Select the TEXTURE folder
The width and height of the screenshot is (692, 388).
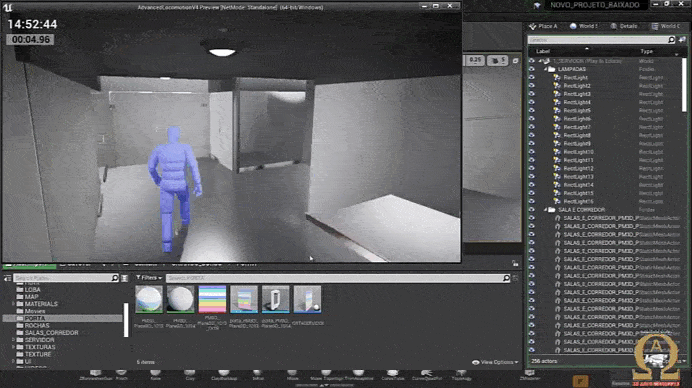click(38, 354)
